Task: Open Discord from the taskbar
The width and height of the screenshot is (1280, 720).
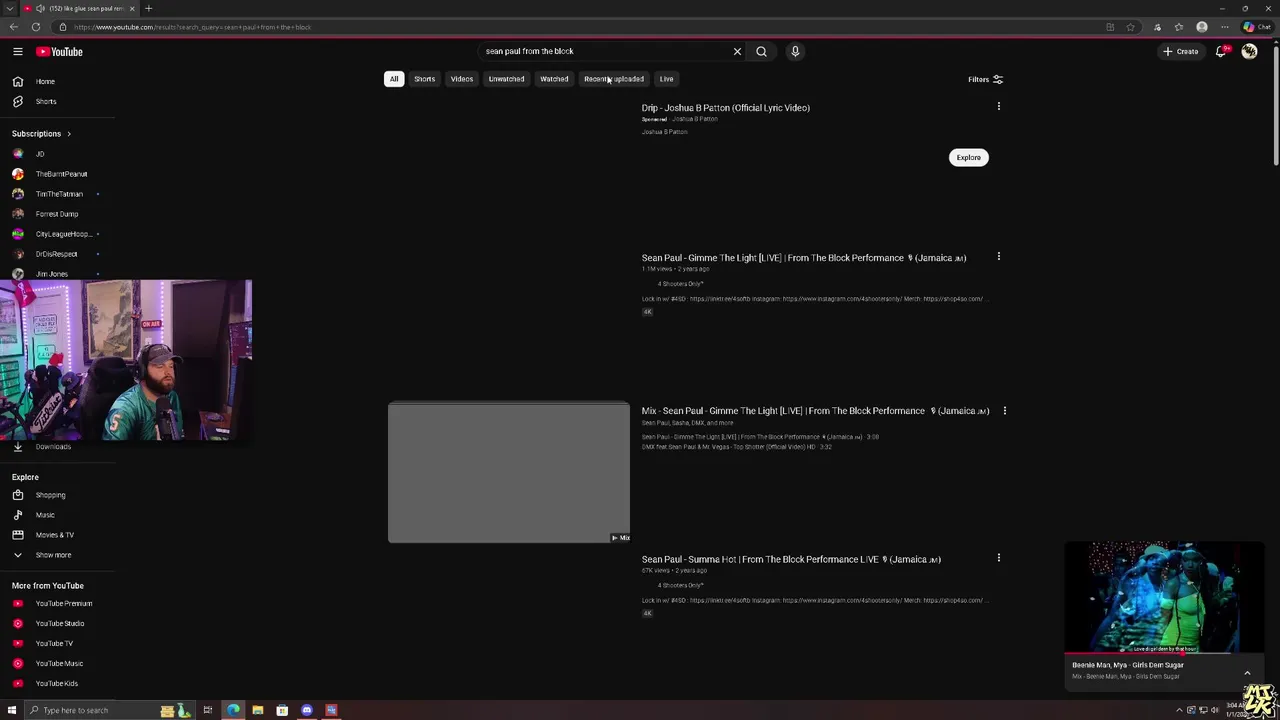Action: pyautogui.click(x=307, y=710)
